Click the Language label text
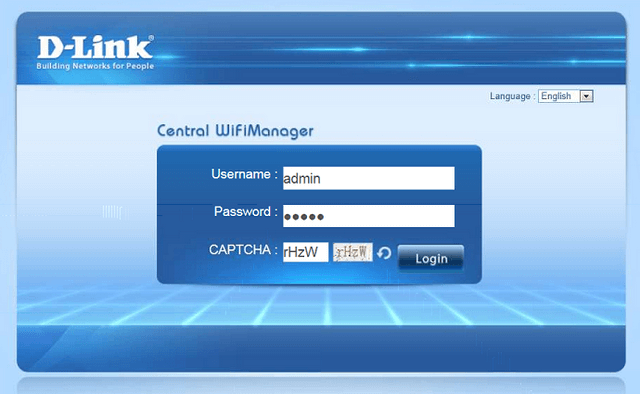The width and height of the screenshot is (640, 394). click(512, 96)
